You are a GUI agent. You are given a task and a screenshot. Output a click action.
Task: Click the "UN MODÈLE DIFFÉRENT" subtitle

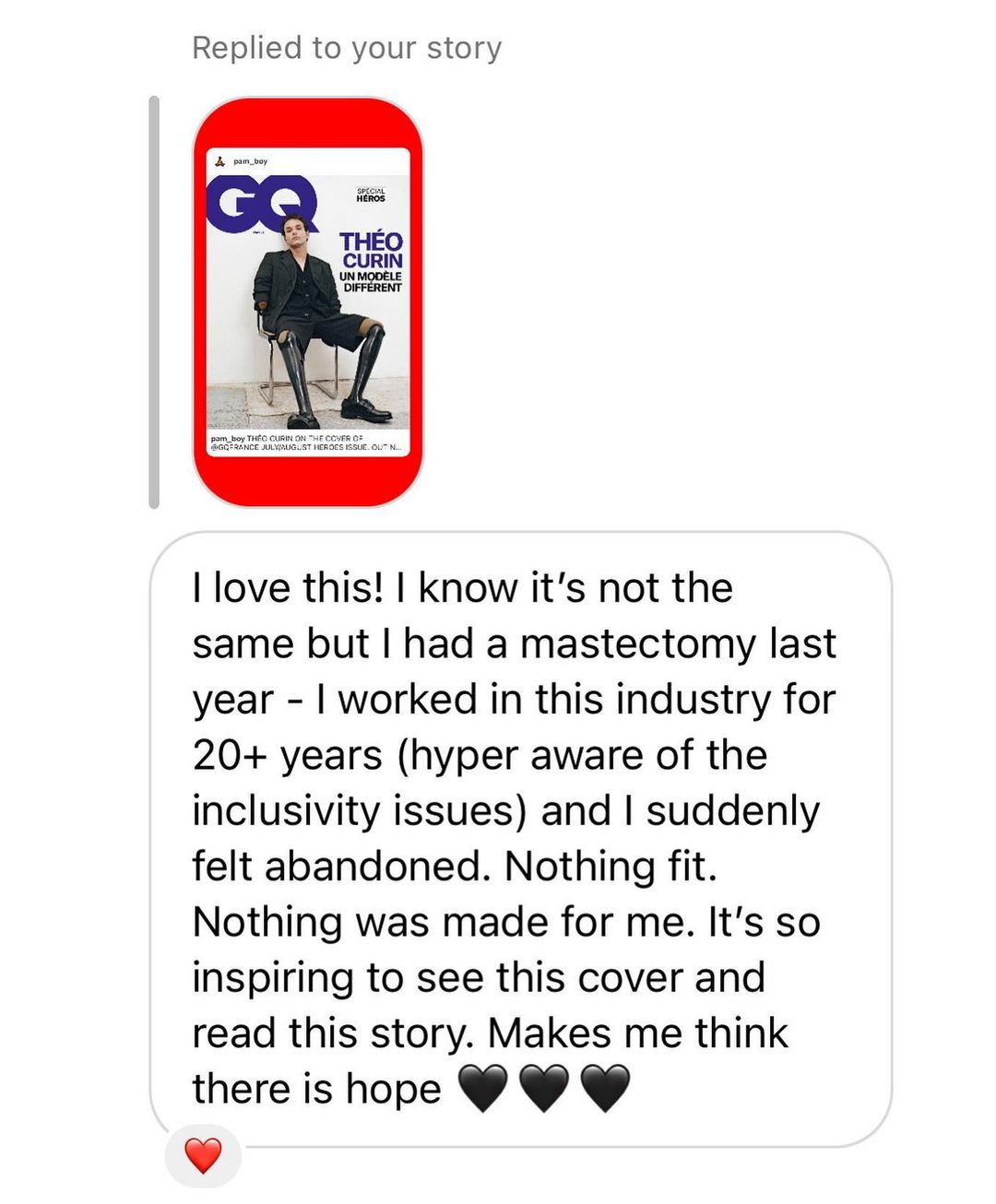click(x=371, y=281)
